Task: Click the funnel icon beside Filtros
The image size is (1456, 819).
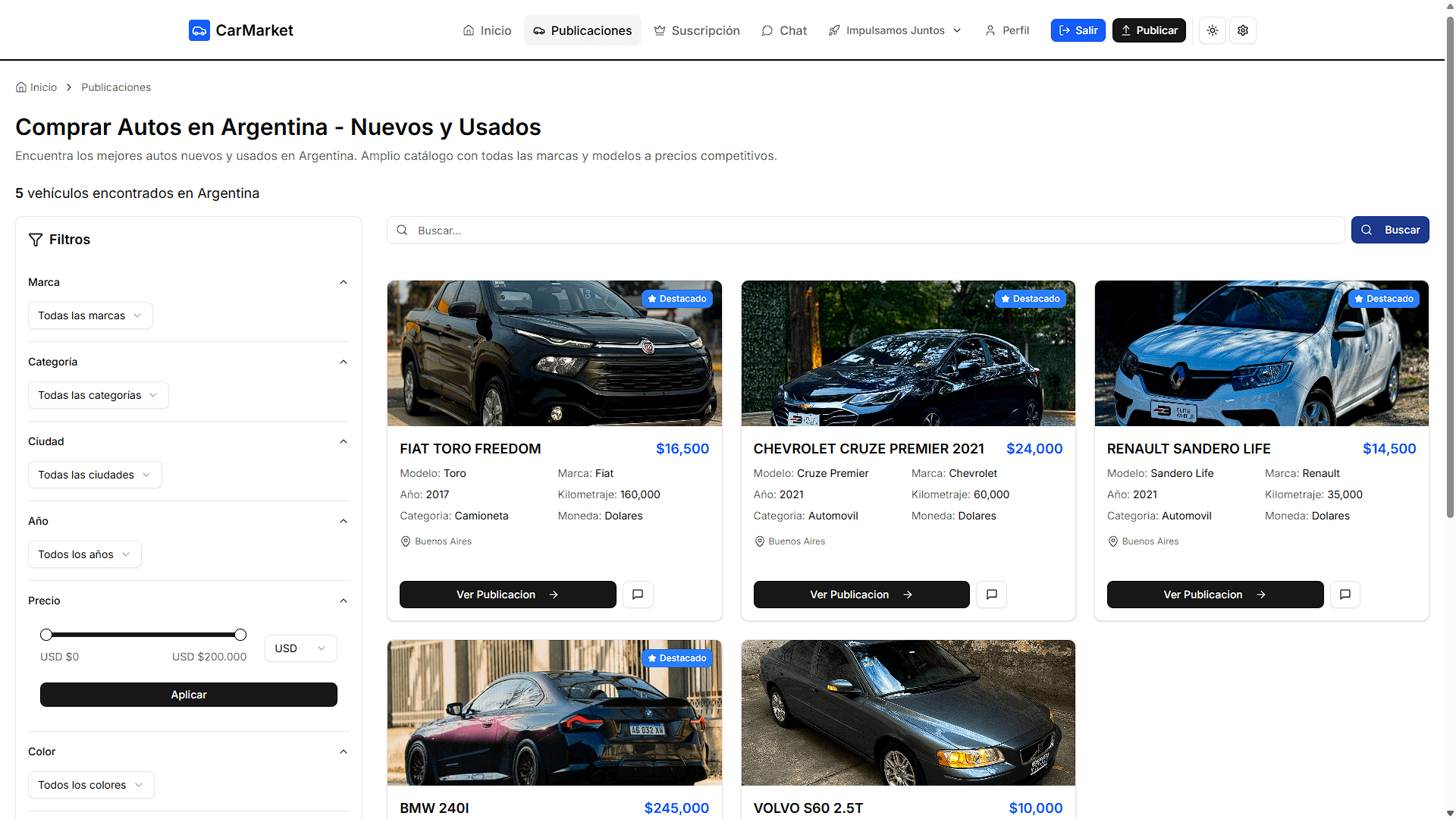Action: click(36, 240)
